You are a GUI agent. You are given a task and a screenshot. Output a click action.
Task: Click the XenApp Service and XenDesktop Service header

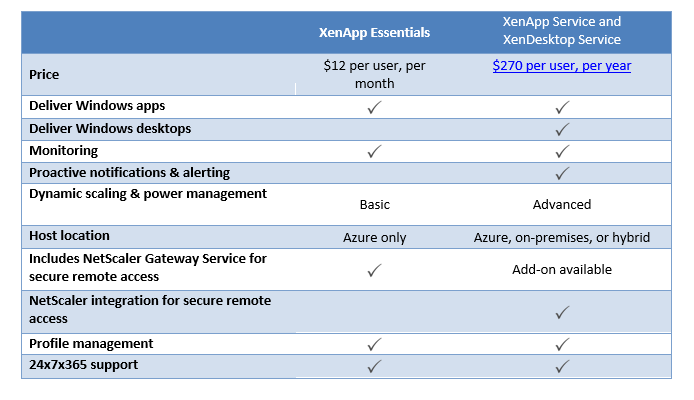pyautogui.click(x=561, y=32)
